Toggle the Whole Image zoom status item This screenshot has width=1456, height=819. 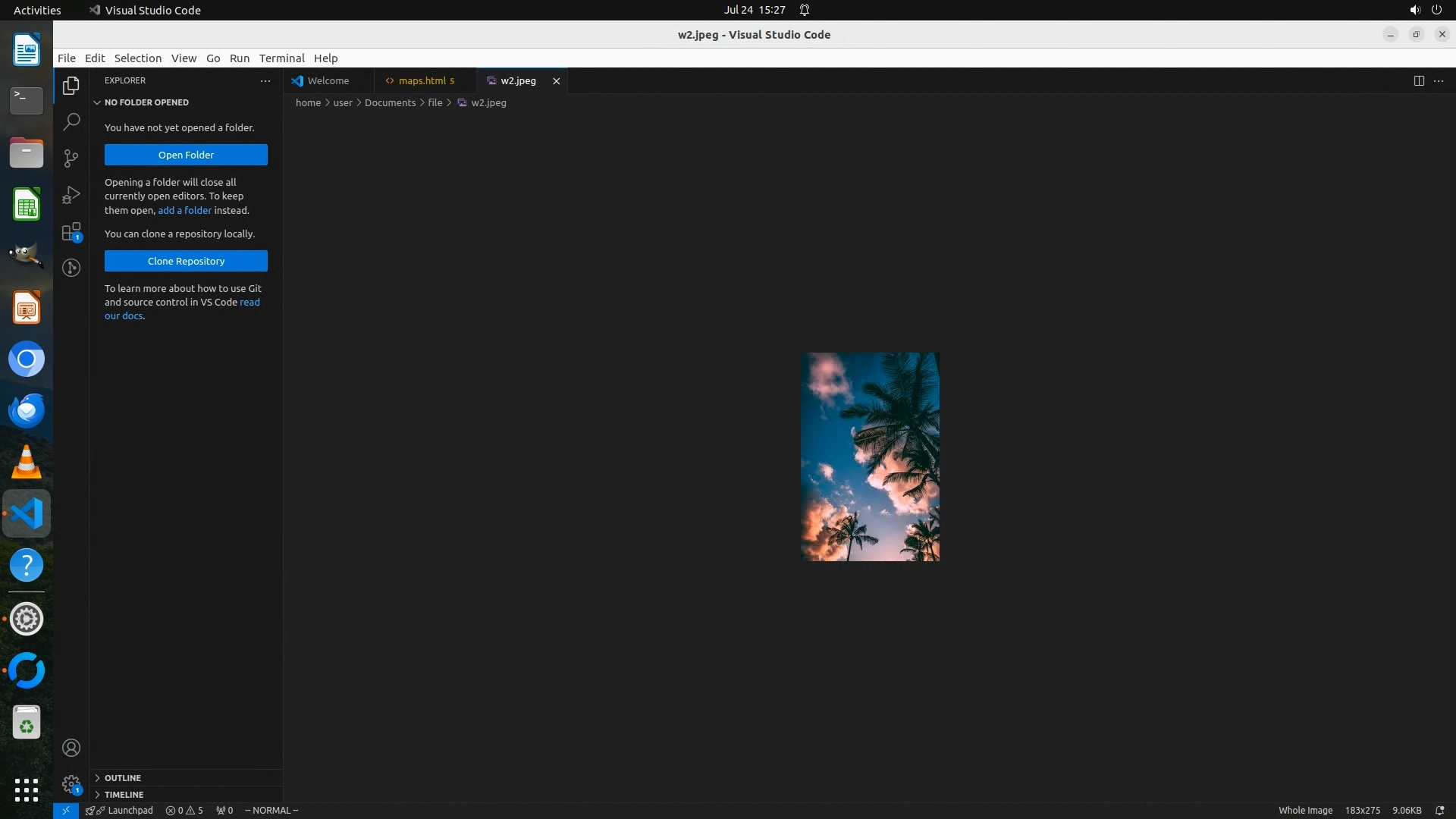click(x=1304, y=810)
